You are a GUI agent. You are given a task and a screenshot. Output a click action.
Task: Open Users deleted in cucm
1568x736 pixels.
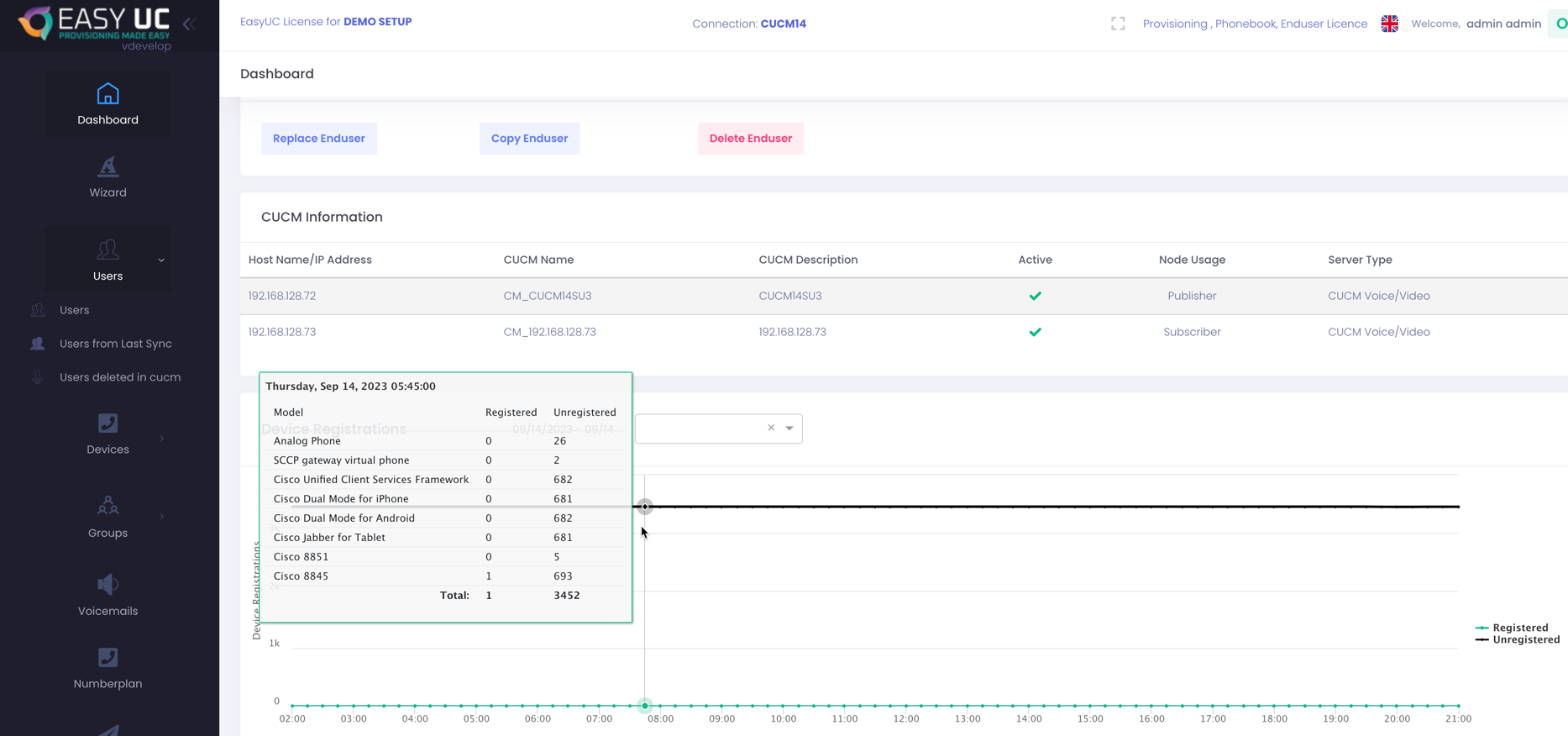click(x=119, y=377)
